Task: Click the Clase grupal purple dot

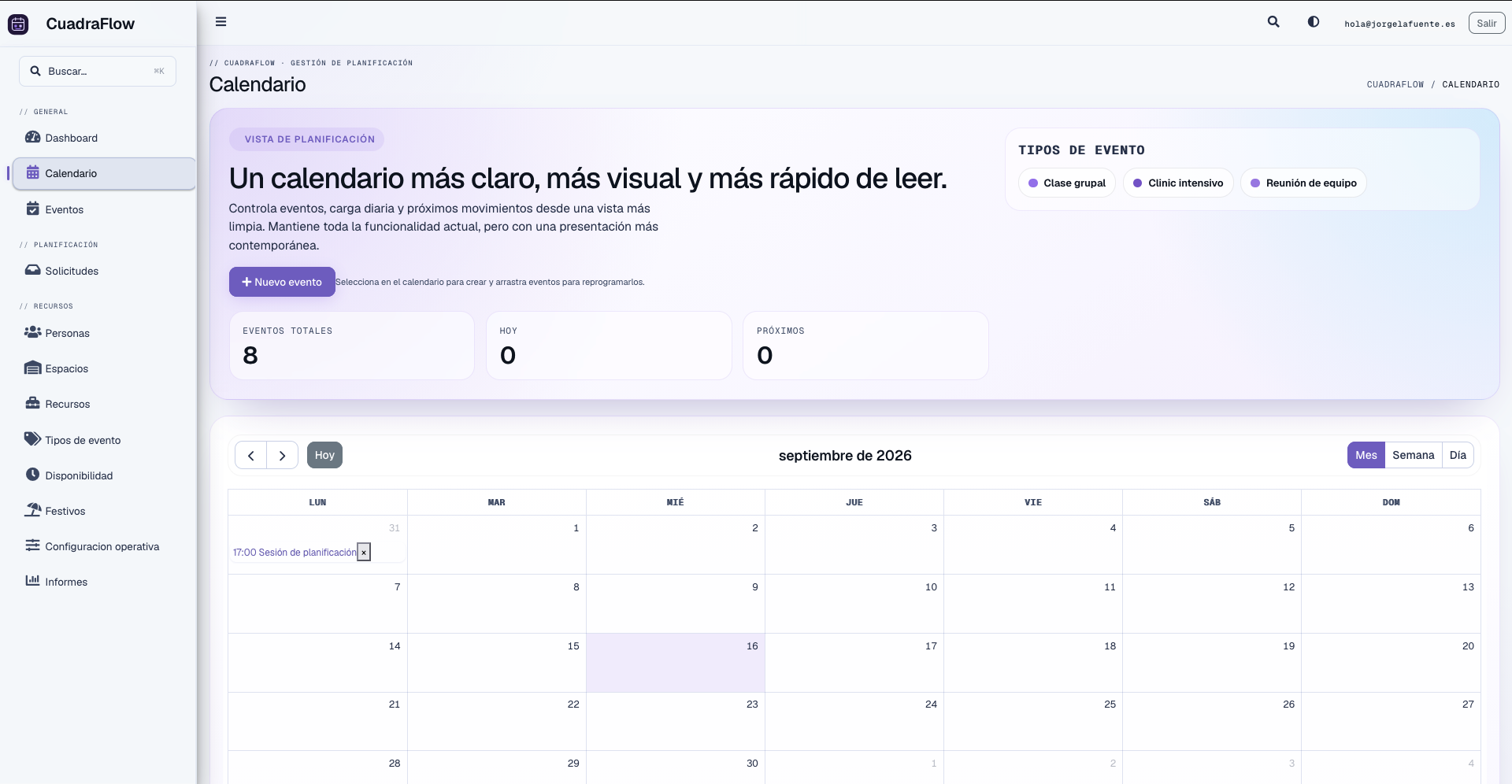Action: (x=1033, y=183)
